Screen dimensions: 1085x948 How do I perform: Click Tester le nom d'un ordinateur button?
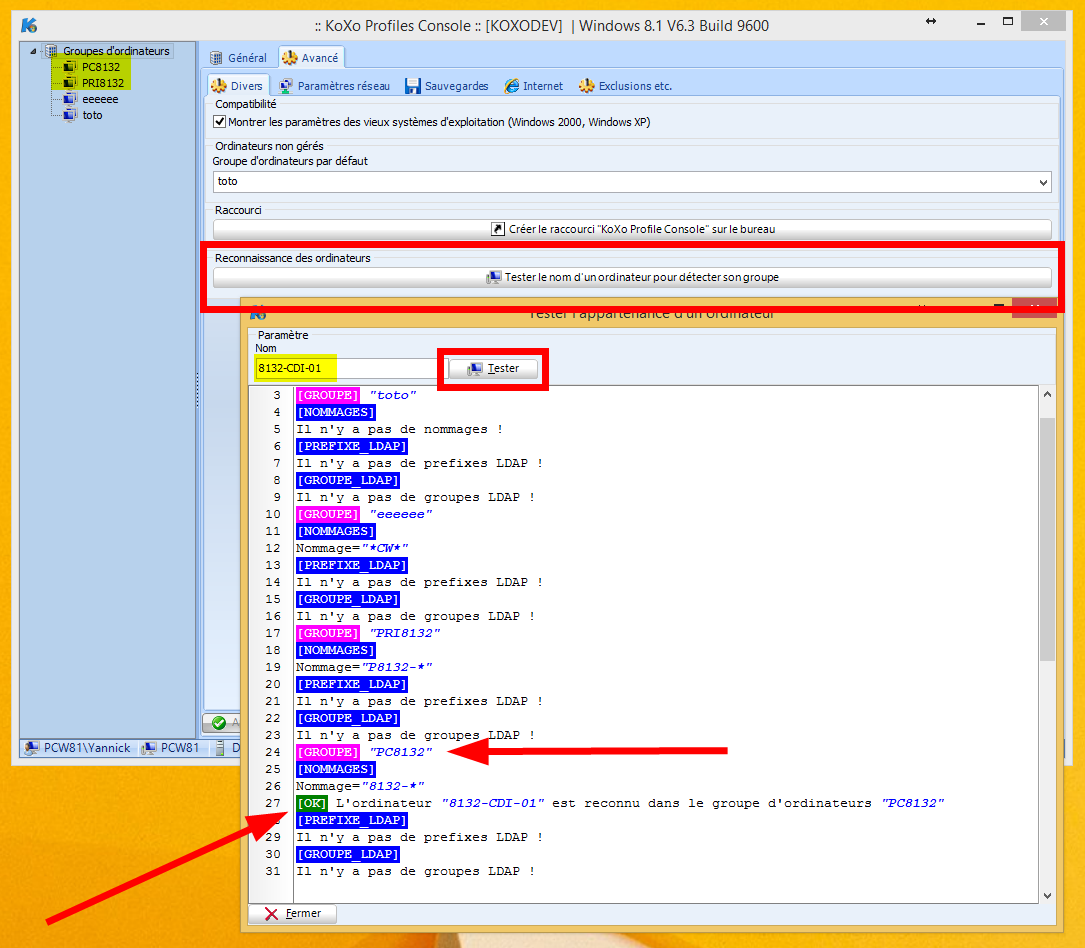[x=632, y=277]
